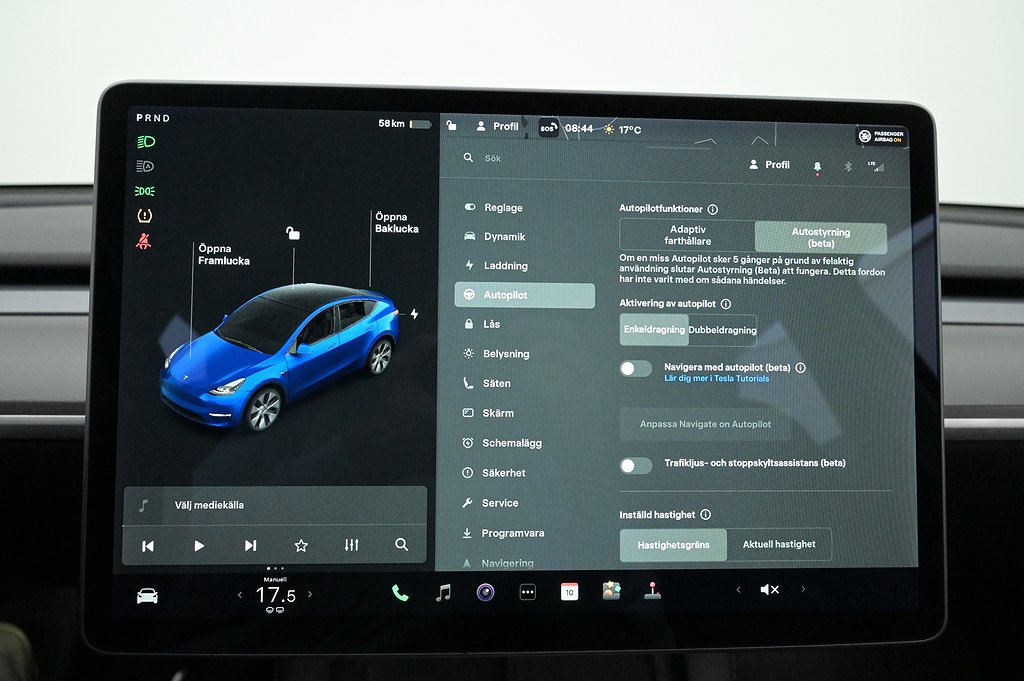This screenshot has width=1024, height=681.
Task: Tap the car controls icon
Action: [147, 596]
